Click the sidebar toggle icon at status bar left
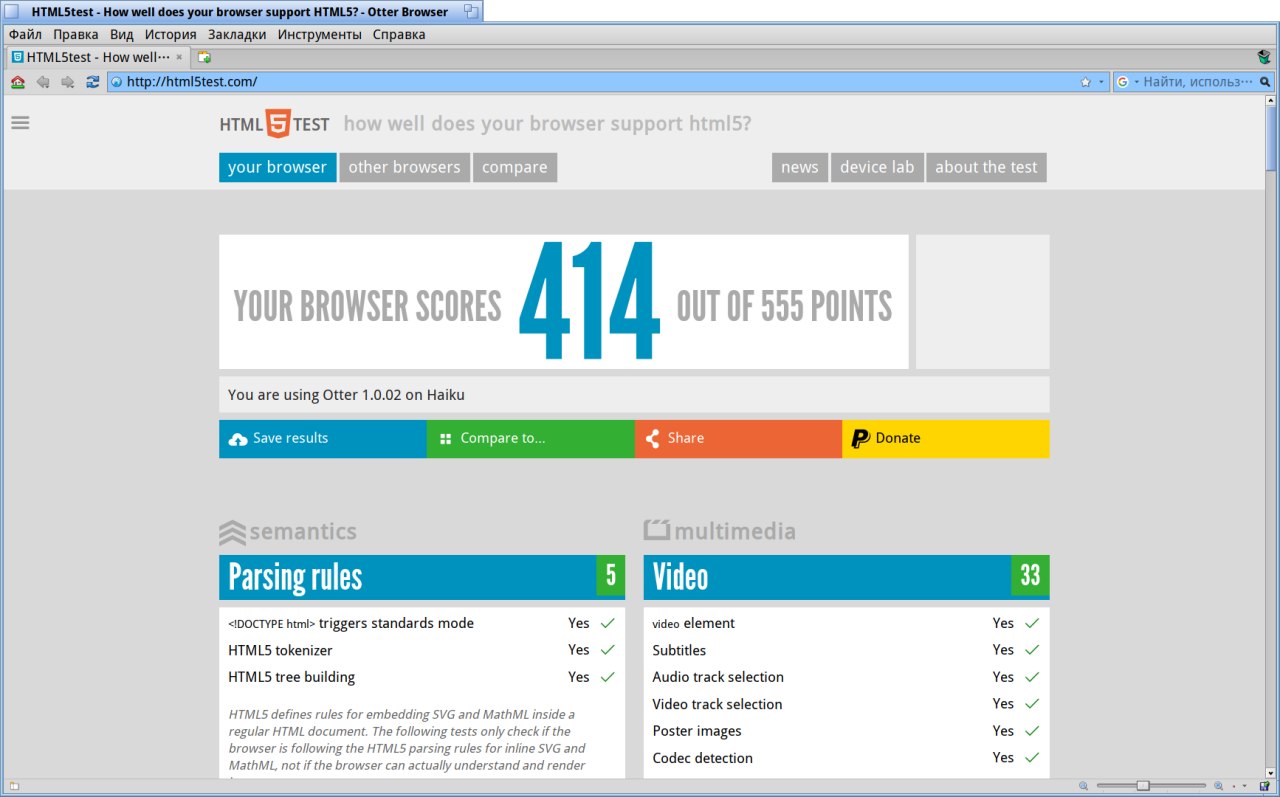 point(14,786)
